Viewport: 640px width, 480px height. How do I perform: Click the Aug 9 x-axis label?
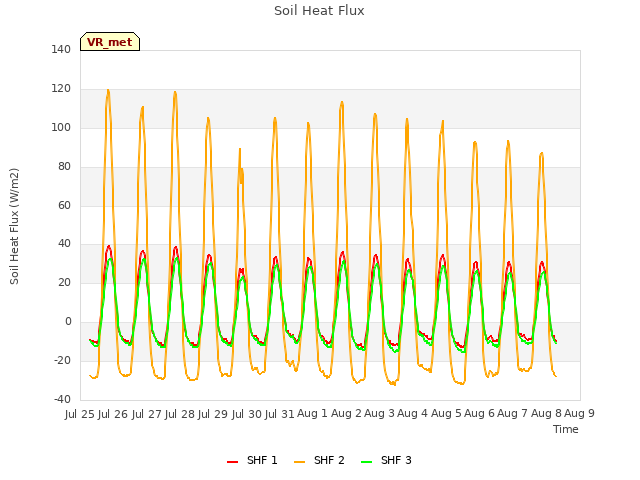[x=579, y=413]
